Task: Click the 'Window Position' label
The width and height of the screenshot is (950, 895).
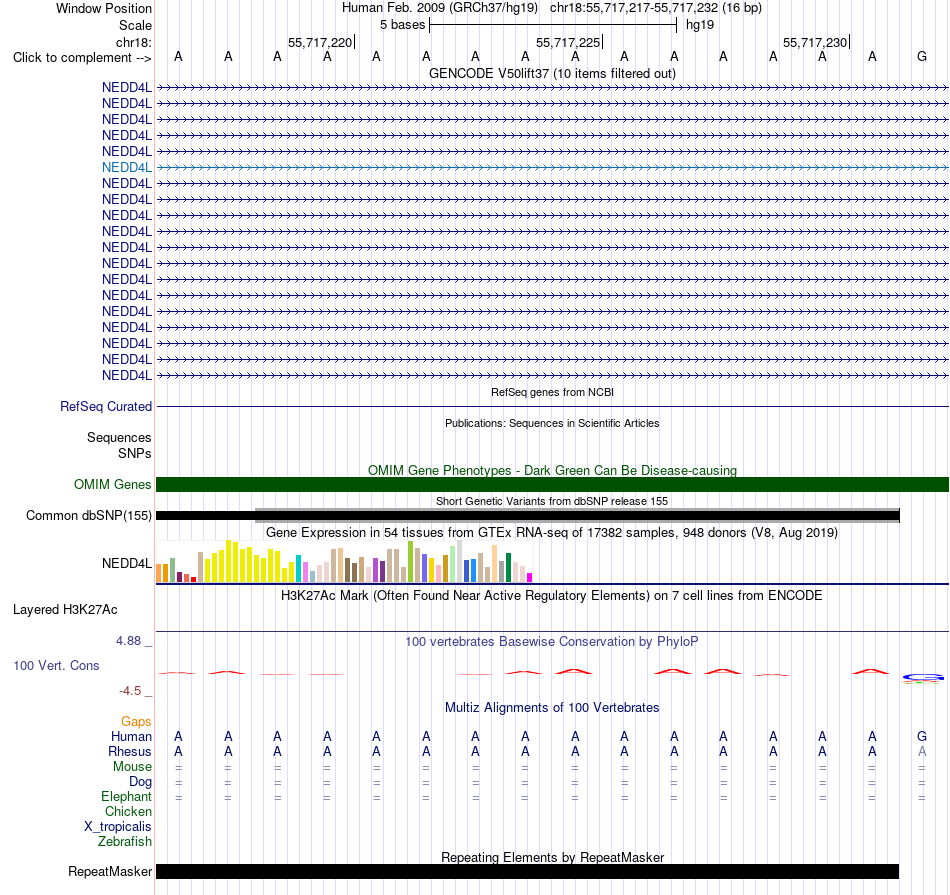Action: click(x=104, y=8)
